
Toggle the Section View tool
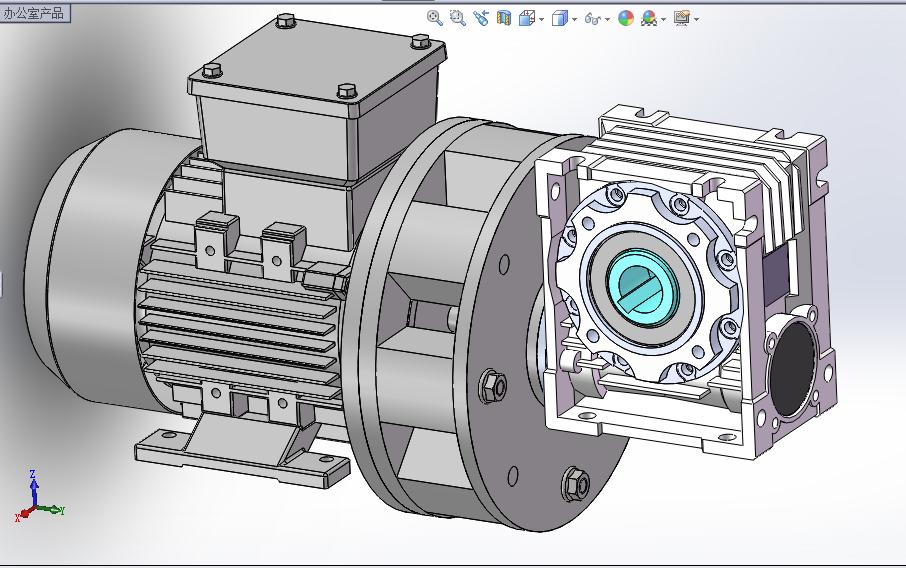pos(504,18)
